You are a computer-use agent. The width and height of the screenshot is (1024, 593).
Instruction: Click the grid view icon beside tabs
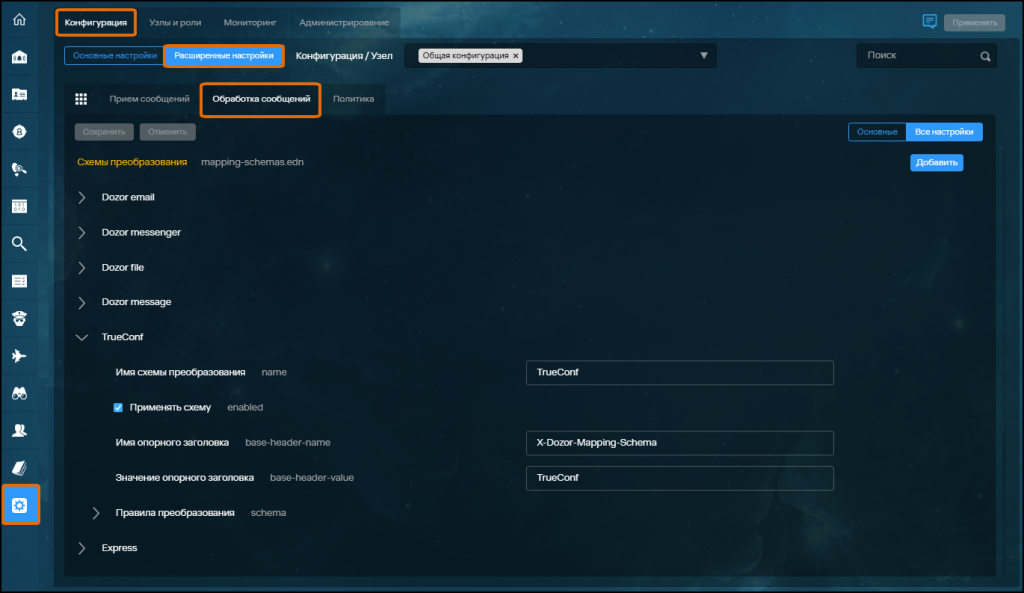81,99
